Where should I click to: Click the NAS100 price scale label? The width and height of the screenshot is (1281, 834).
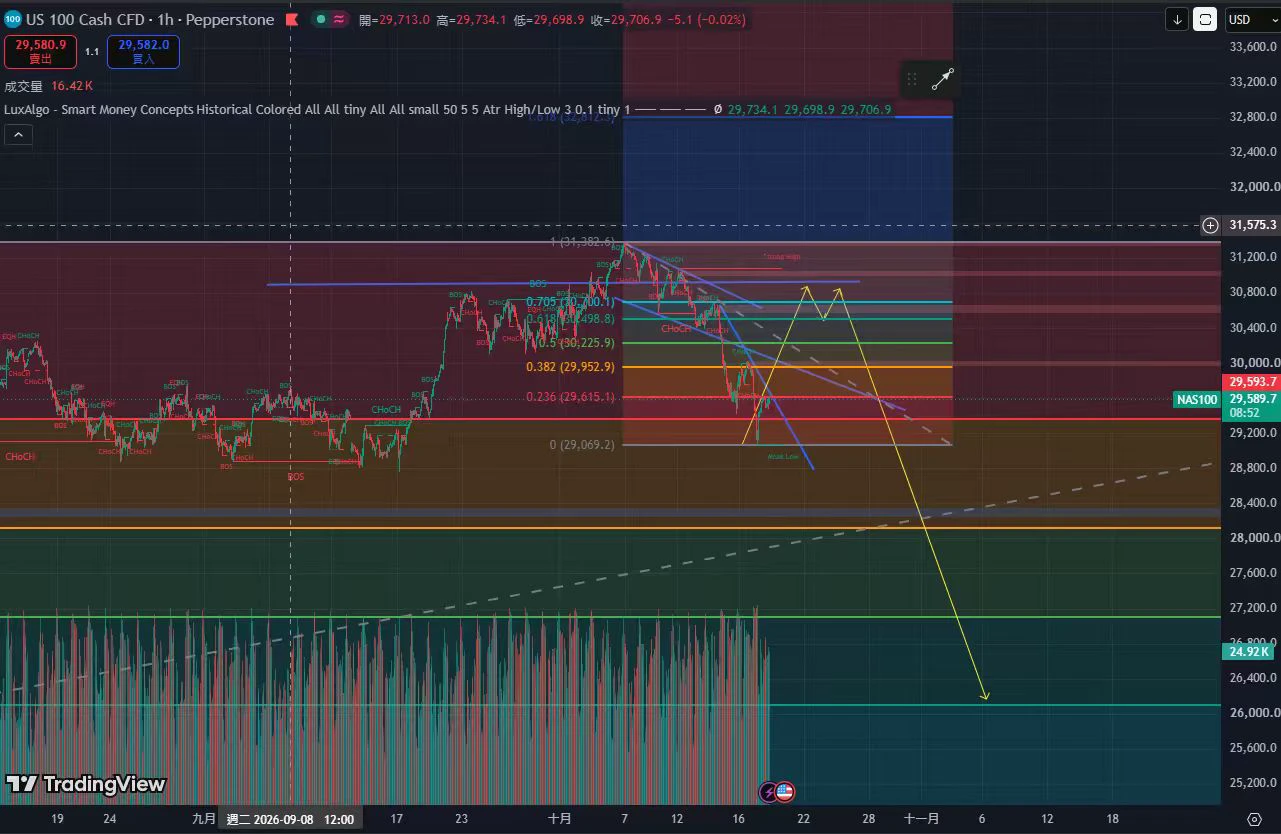coord(1198,400)
